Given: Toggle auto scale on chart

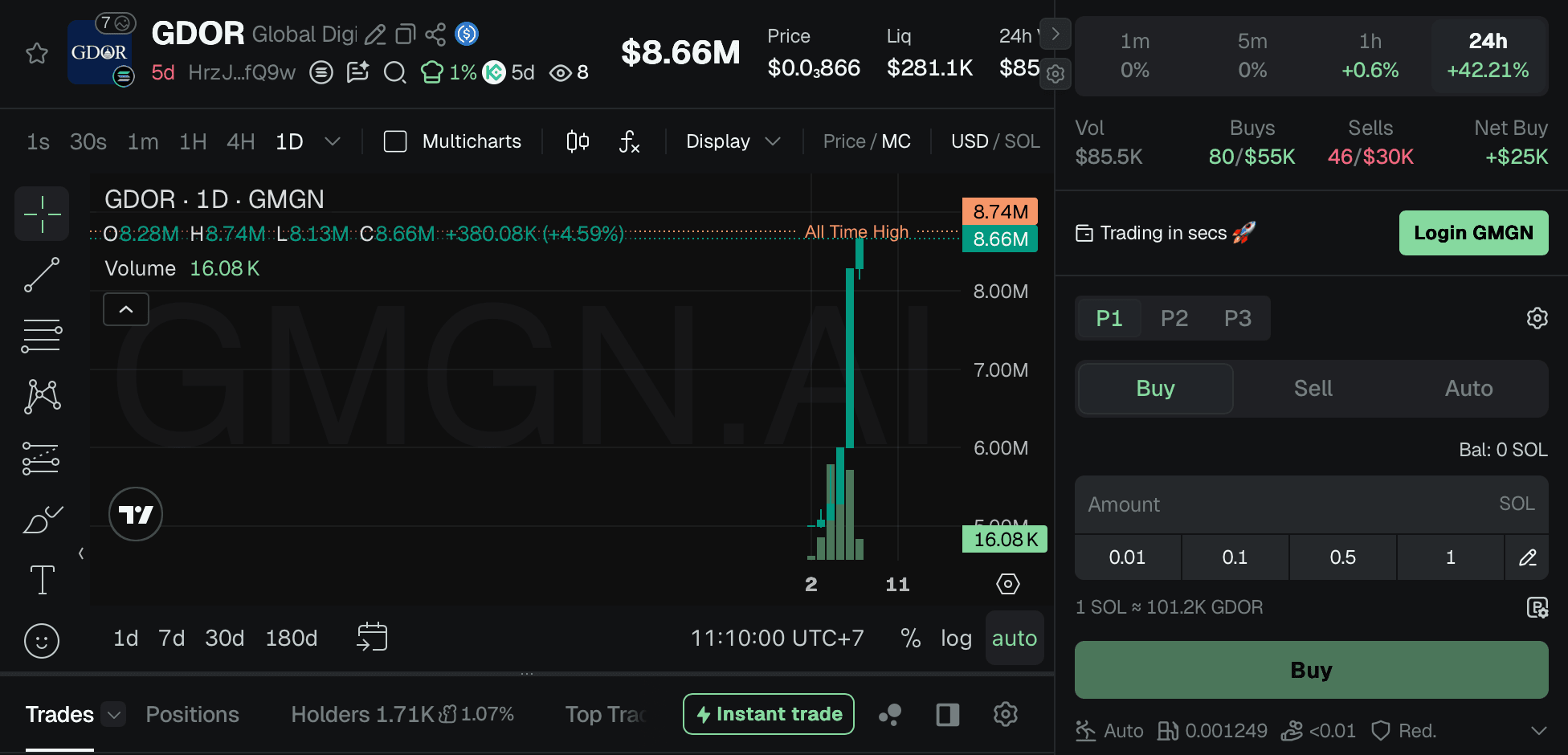Looking at the screenshot, I should (x=1015, y=638).
